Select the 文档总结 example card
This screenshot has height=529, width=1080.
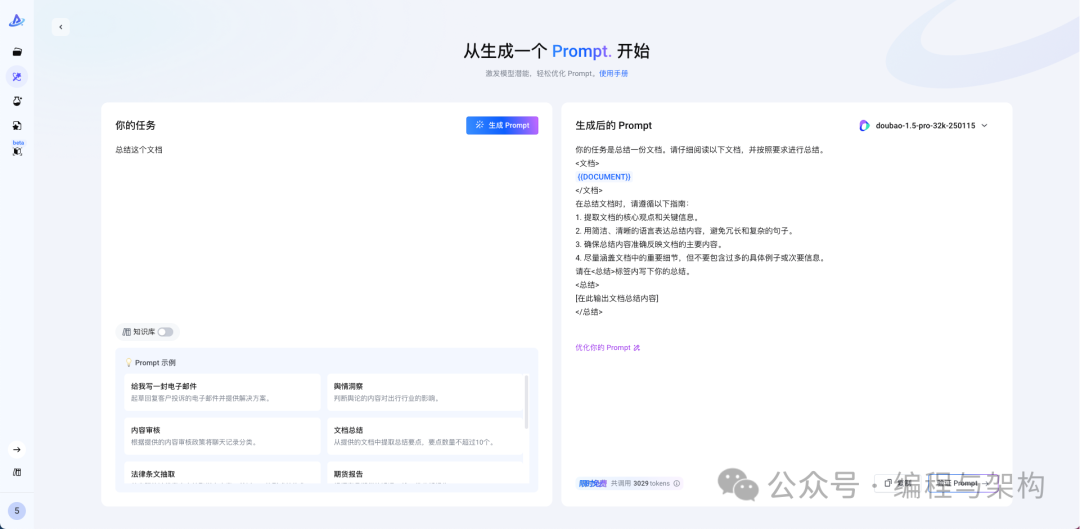[424, 436]
